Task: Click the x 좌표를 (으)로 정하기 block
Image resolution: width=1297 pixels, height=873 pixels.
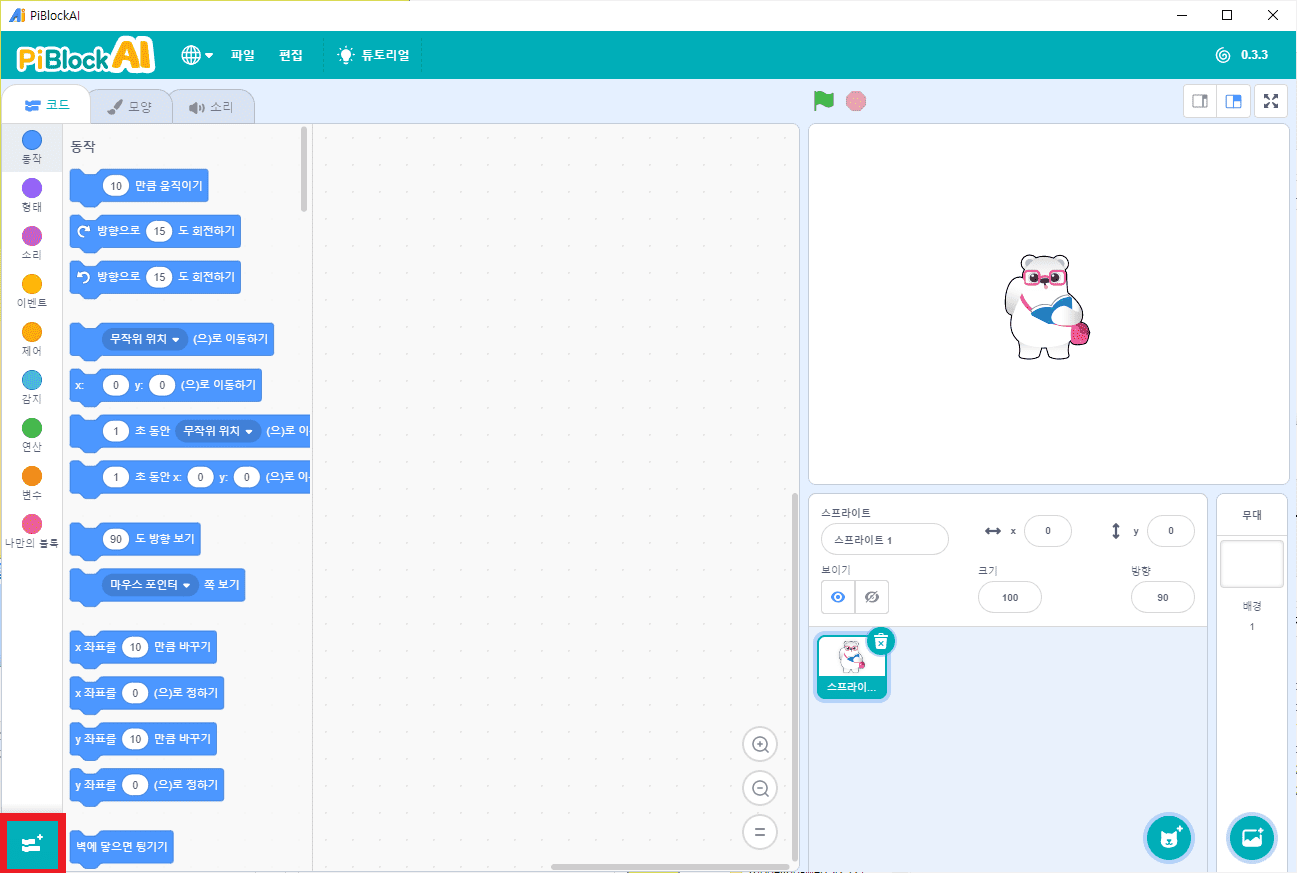Action: (147, 694)
